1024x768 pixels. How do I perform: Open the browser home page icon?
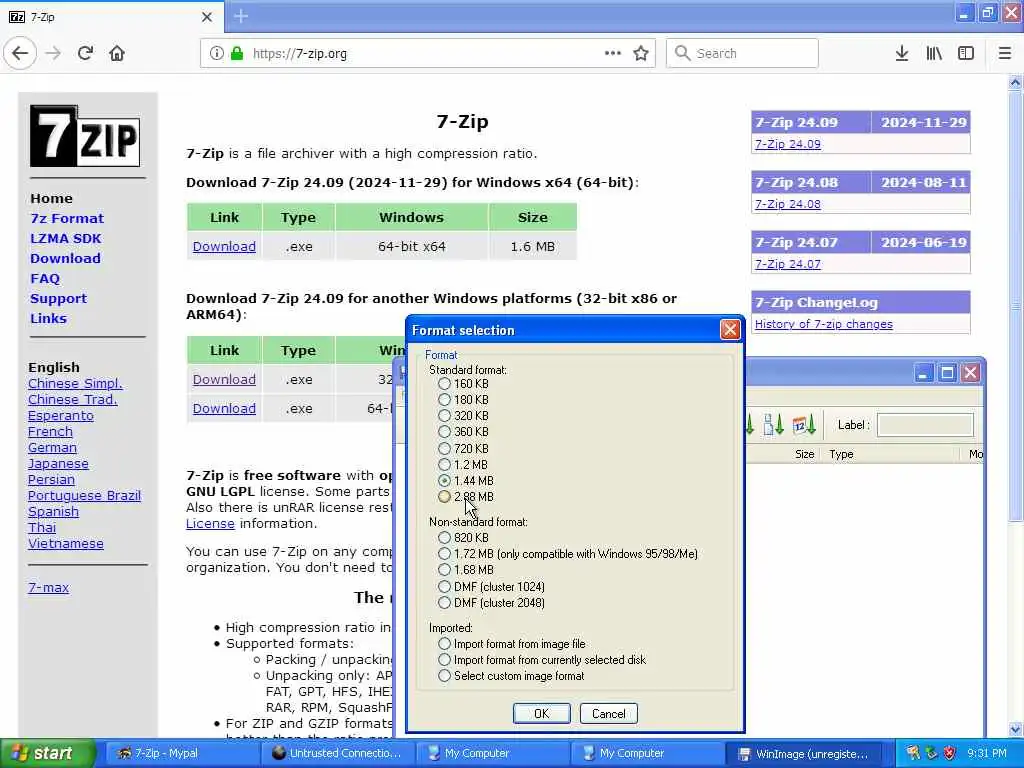(117, 54)
